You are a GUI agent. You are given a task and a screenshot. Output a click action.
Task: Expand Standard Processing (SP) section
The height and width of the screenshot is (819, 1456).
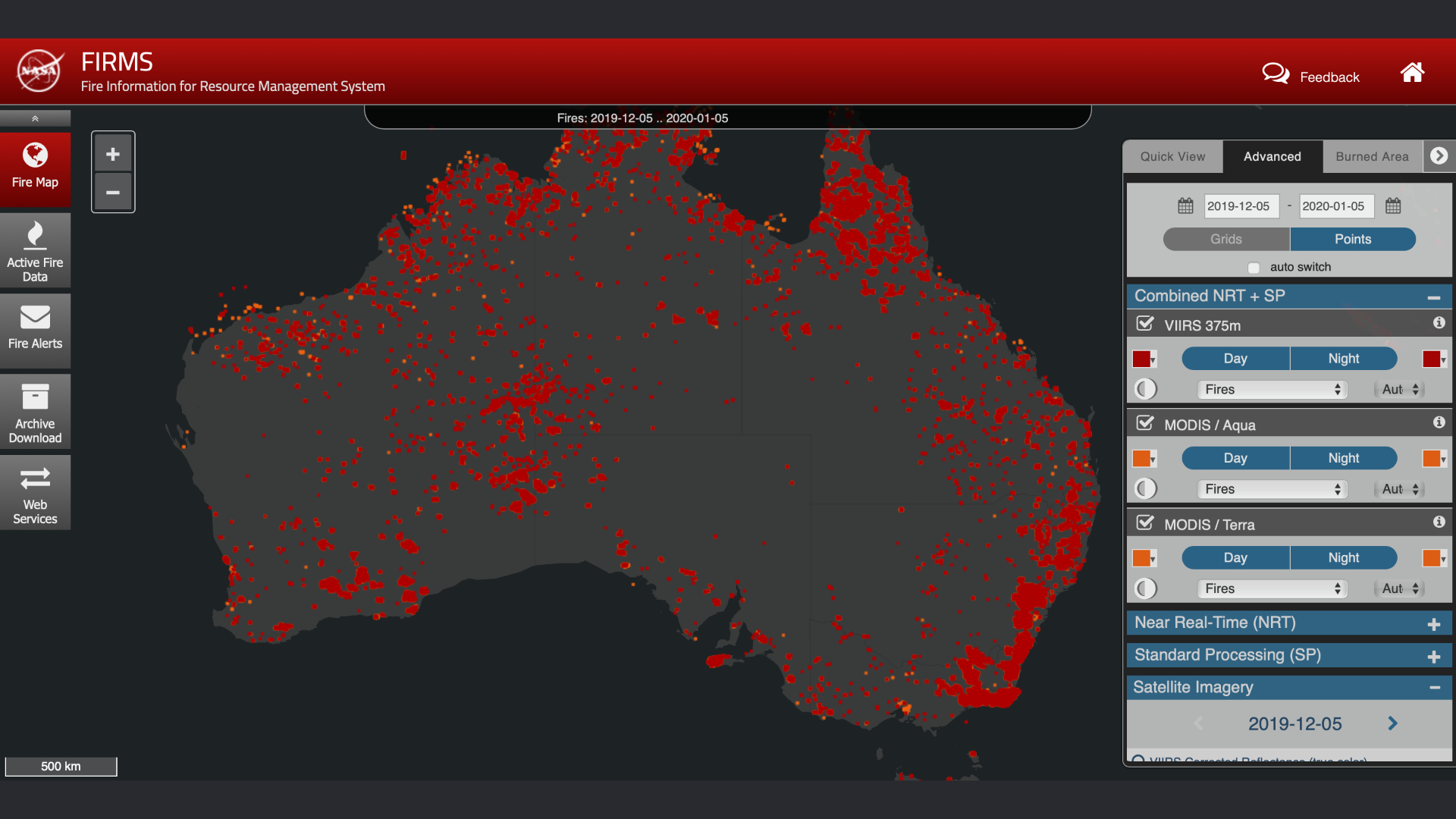pyautogui.click(x=1433, y=657)
